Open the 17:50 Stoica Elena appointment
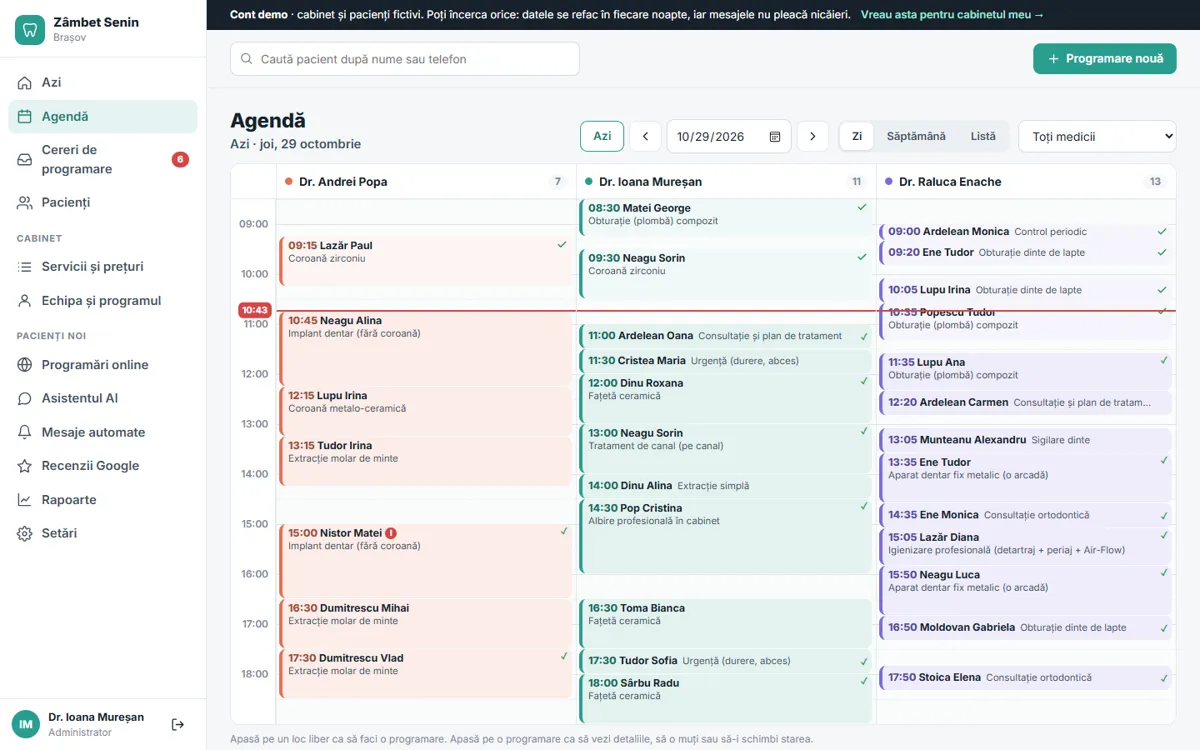Image resolution: width=1200 pixels, height=750 pixels. 1025,678
